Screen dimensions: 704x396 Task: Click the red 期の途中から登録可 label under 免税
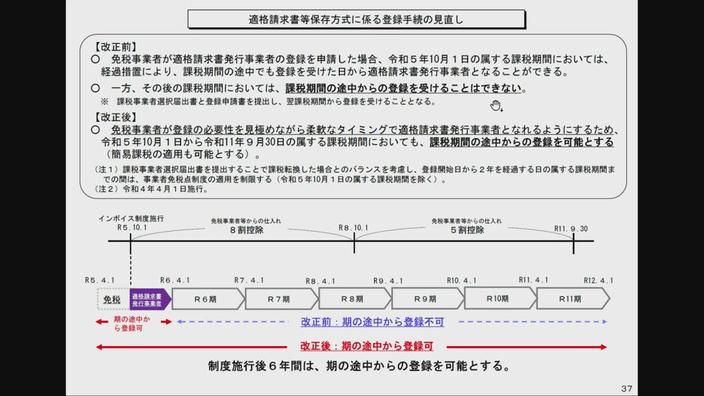[x=132, y=324]
